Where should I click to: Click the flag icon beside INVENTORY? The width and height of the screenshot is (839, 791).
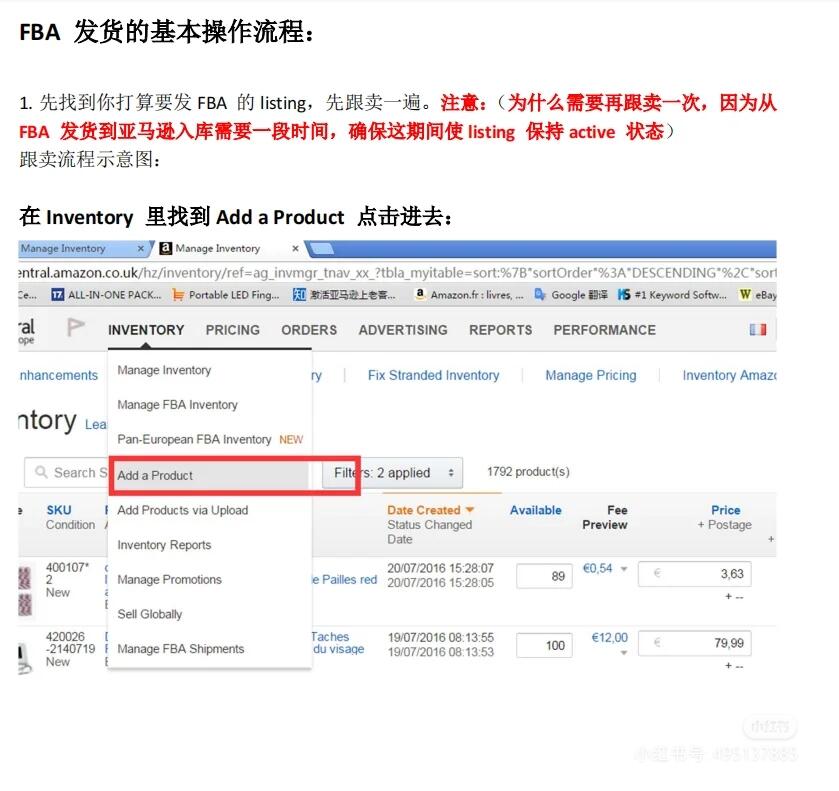tap(75, 327)
